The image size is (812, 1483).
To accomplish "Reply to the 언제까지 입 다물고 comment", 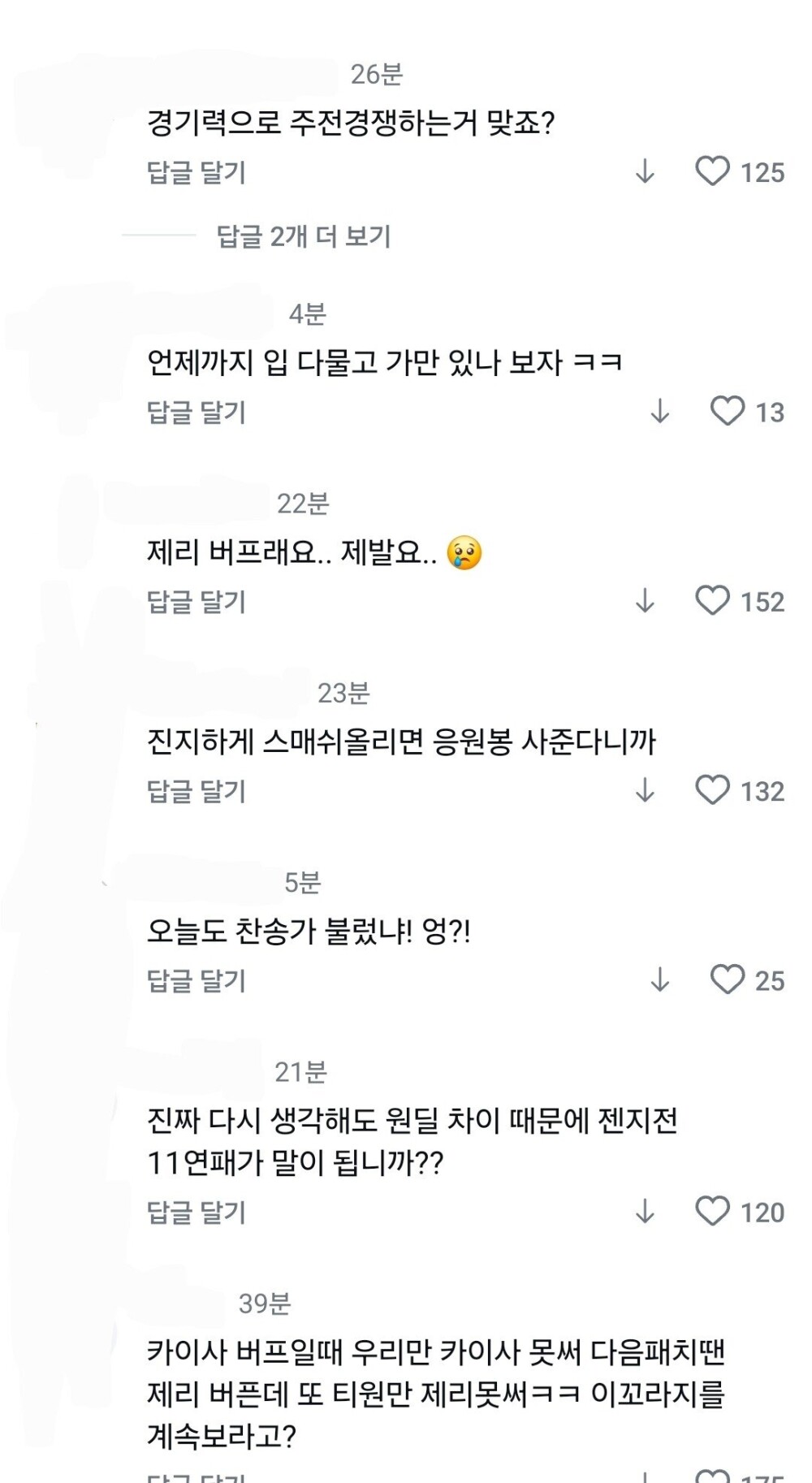I will (196, 412).
